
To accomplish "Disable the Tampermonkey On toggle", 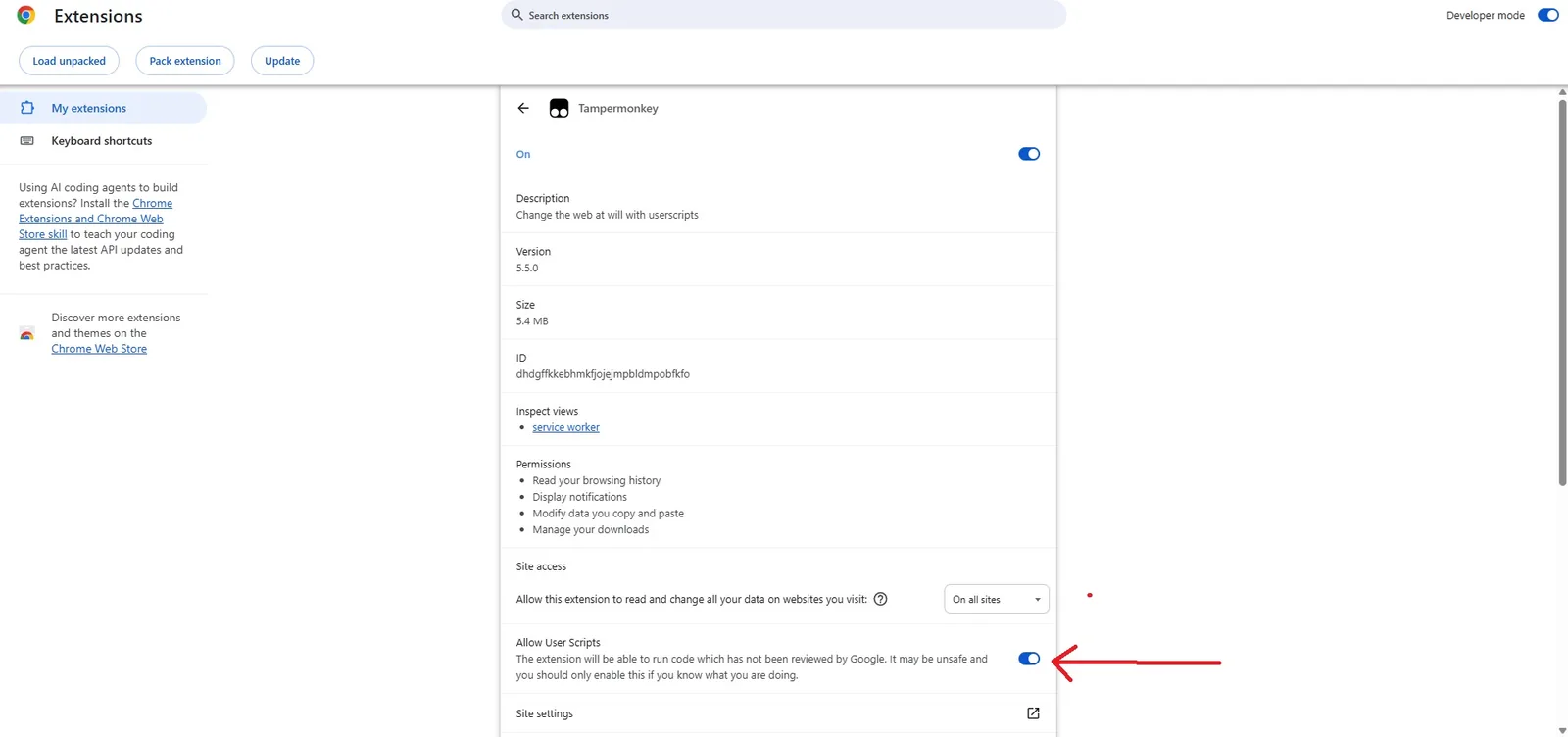I will coord(1029,154).
